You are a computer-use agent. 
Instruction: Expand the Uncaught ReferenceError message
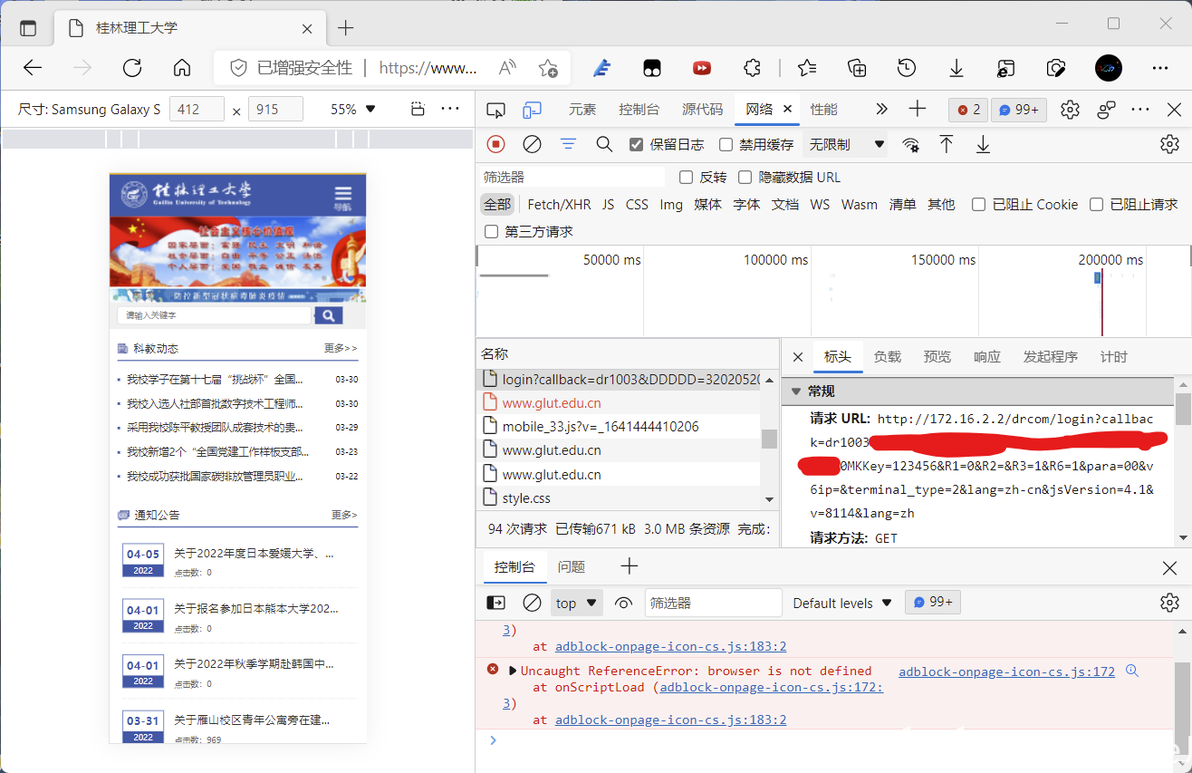pyautogui.click(x=512, y=670)
